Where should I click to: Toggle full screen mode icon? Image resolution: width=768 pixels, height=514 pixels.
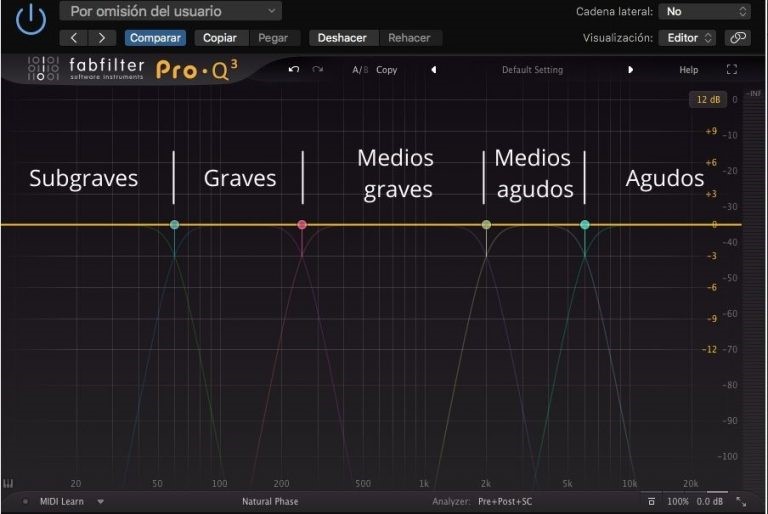732,70
